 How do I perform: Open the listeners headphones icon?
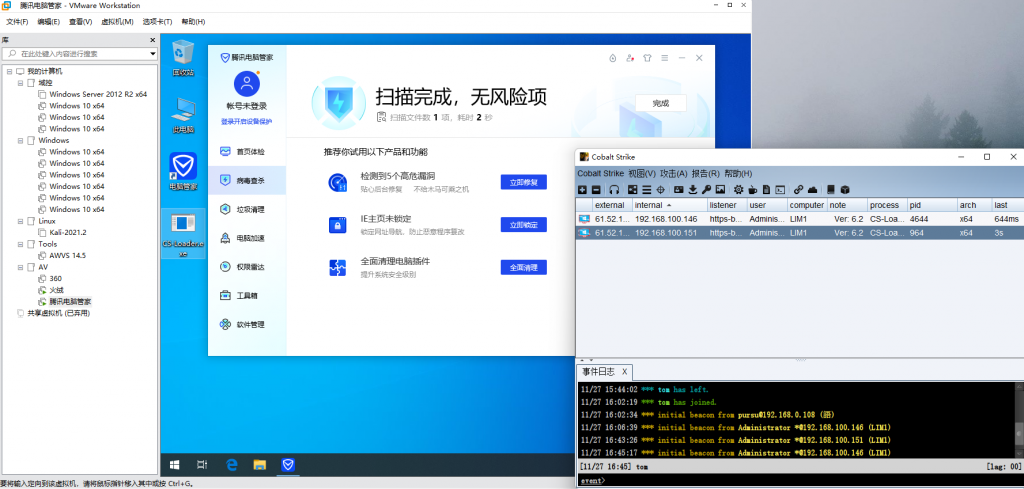click(x=614, y=190)
